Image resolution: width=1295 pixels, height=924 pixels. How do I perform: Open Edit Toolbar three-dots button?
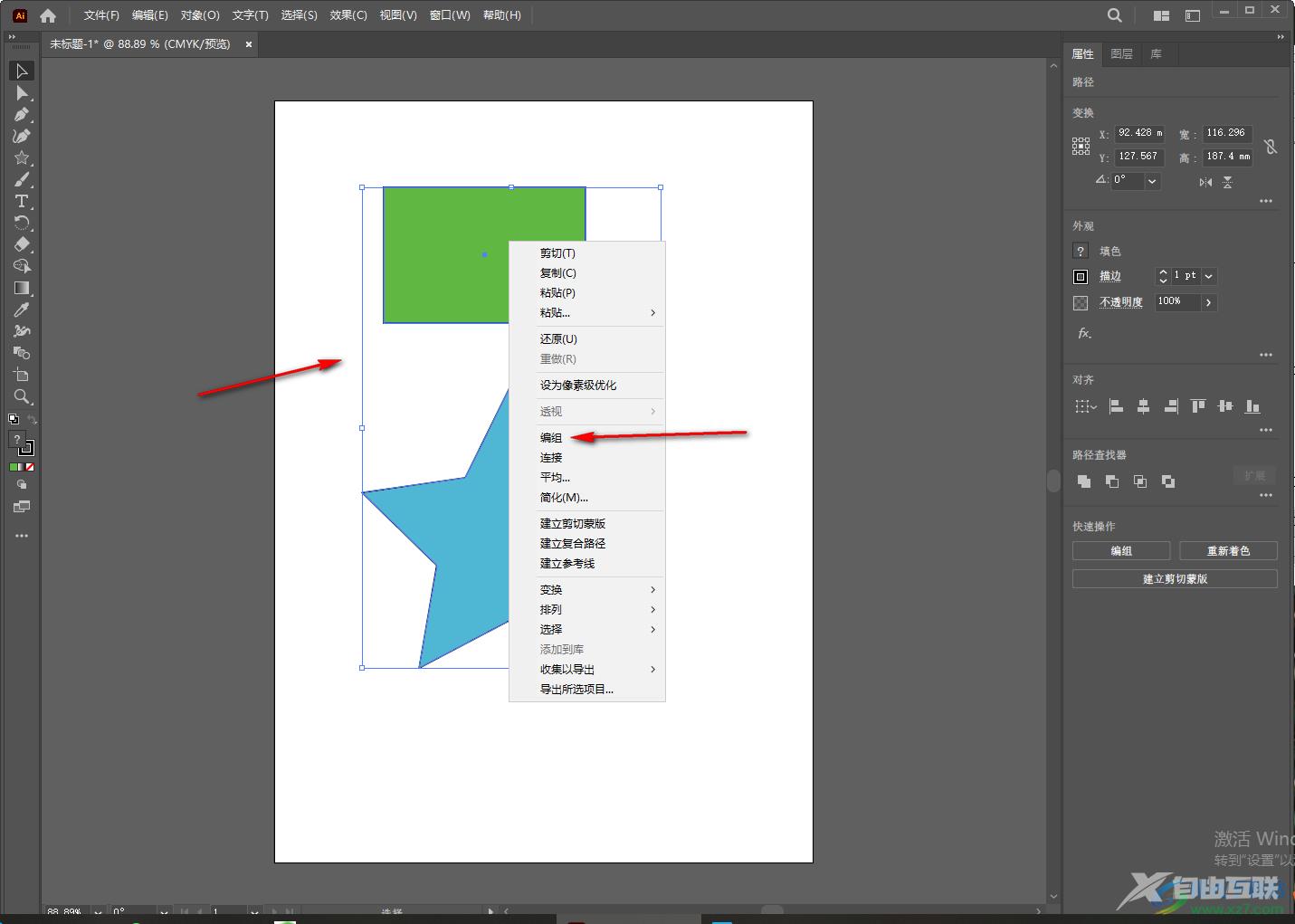(x=22, y=536)
